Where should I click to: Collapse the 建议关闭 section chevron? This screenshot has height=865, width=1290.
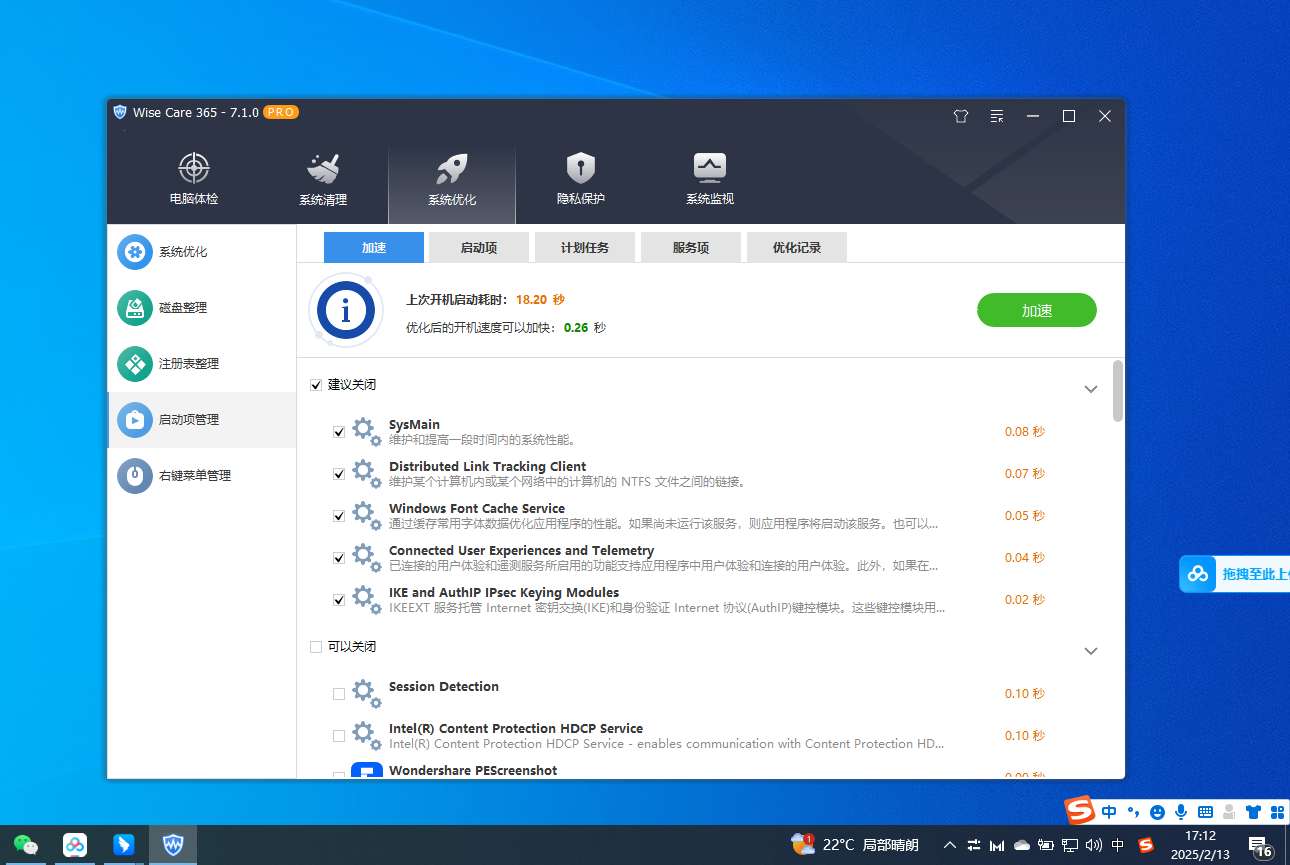(x=1091, y=389)
